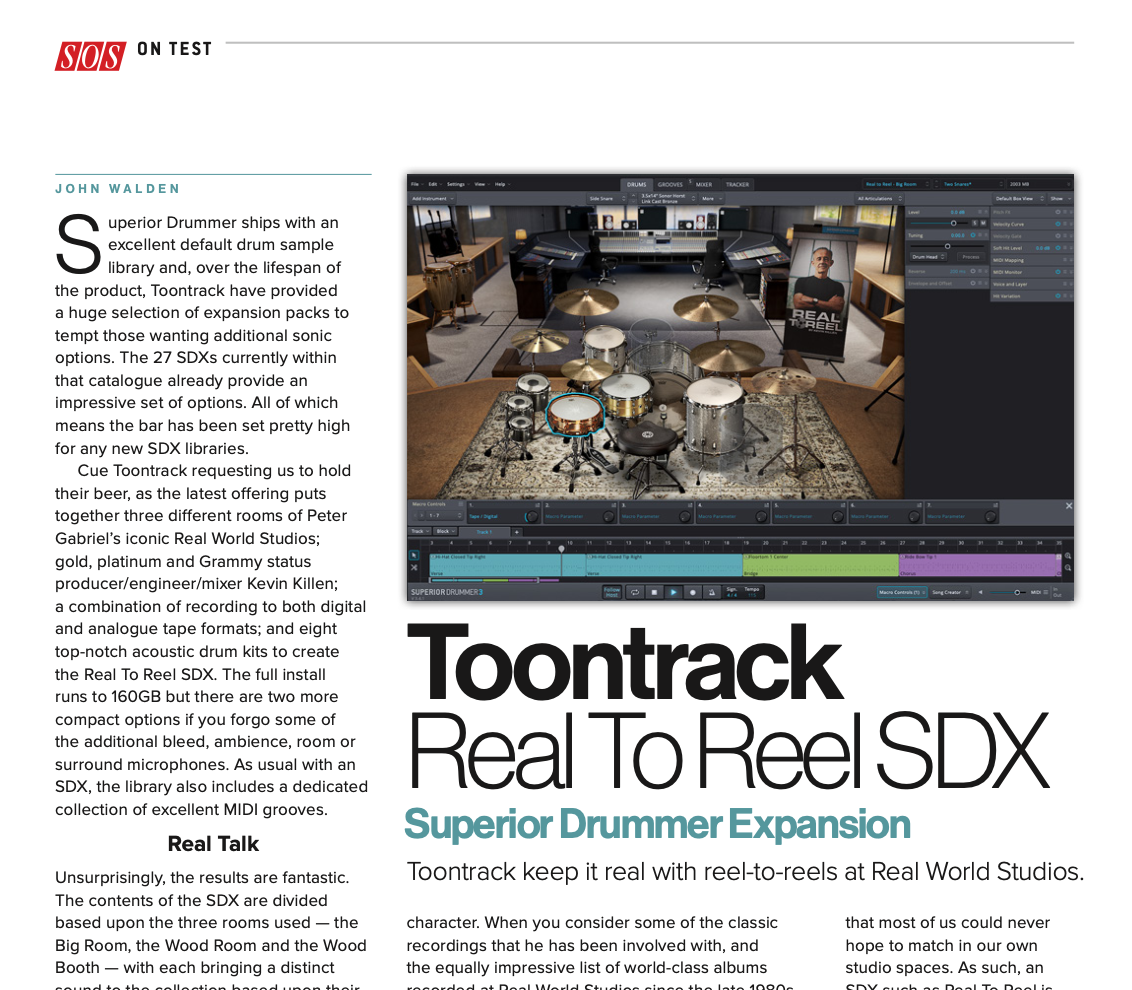1132x990 pixels.
Task: Click the record button in the transport
Action: click(692, 592)
